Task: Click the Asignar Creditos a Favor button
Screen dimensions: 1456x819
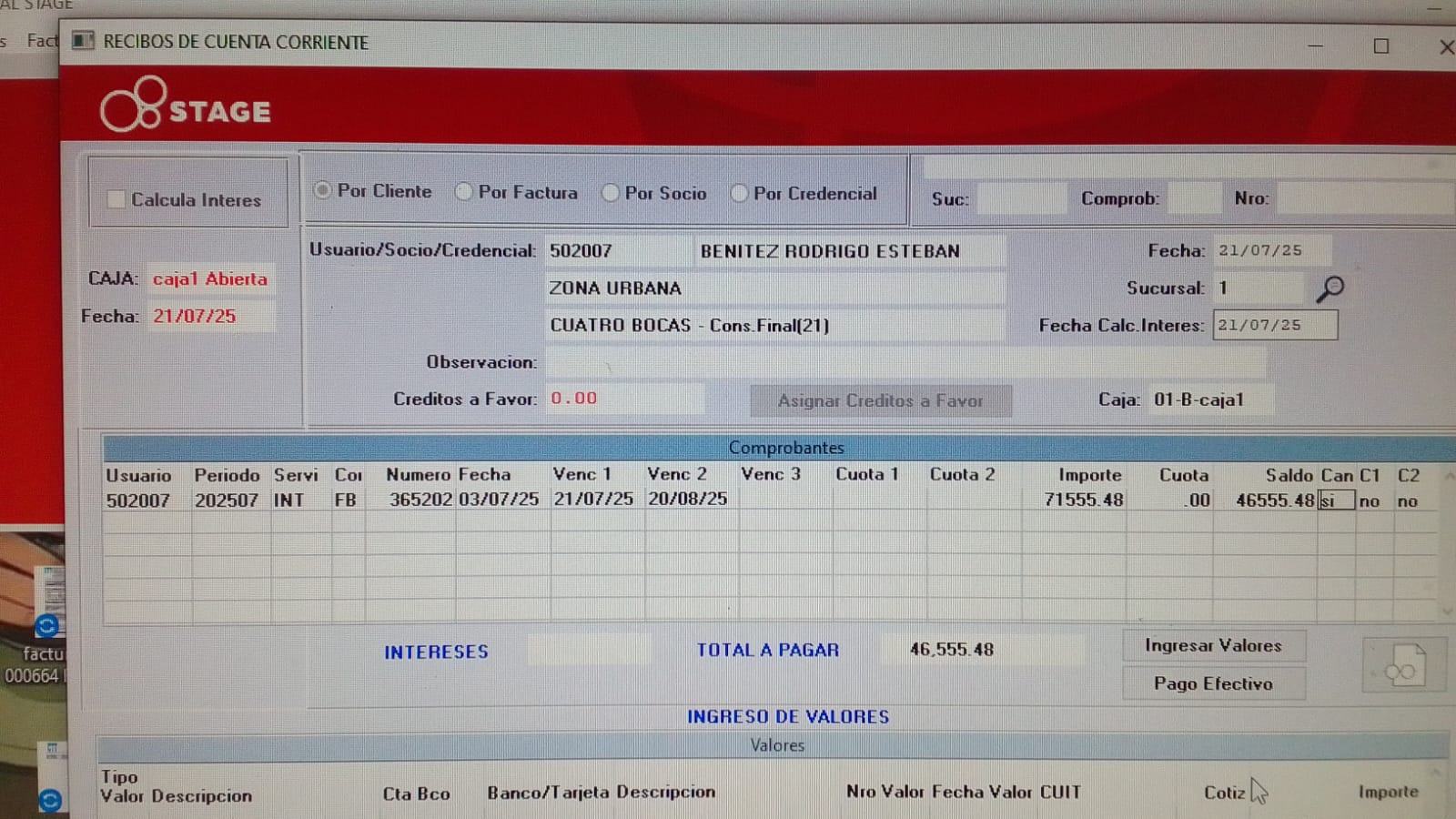Action: 880,400
